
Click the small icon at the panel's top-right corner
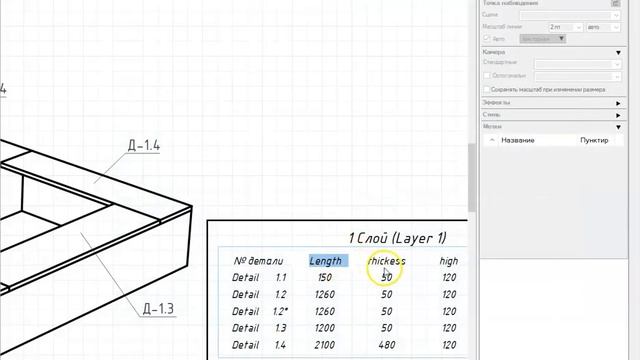pos(616,3)
